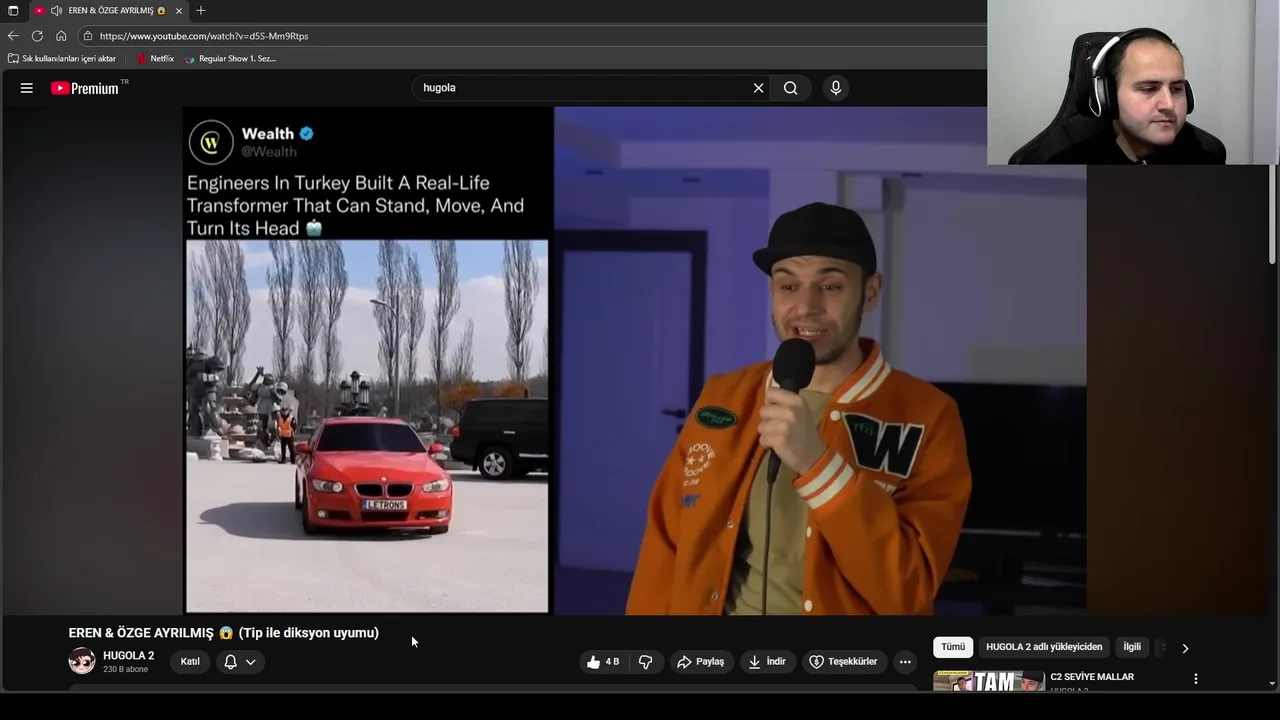Open options for C2 SEVİYE MALLAR video

point(1195,679)
